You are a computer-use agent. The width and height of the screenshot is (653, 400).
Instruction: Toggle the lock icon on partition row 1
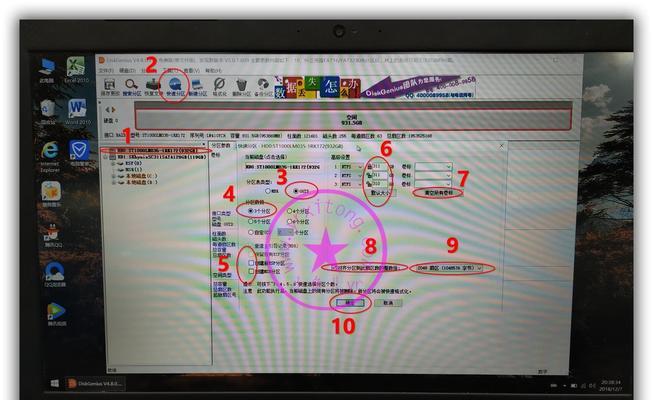point(369,167)
